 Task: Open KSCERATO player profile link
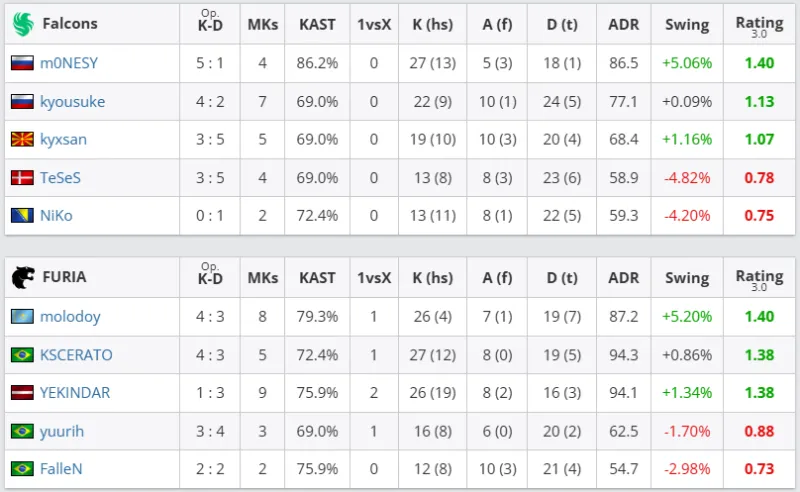[76, 354]
